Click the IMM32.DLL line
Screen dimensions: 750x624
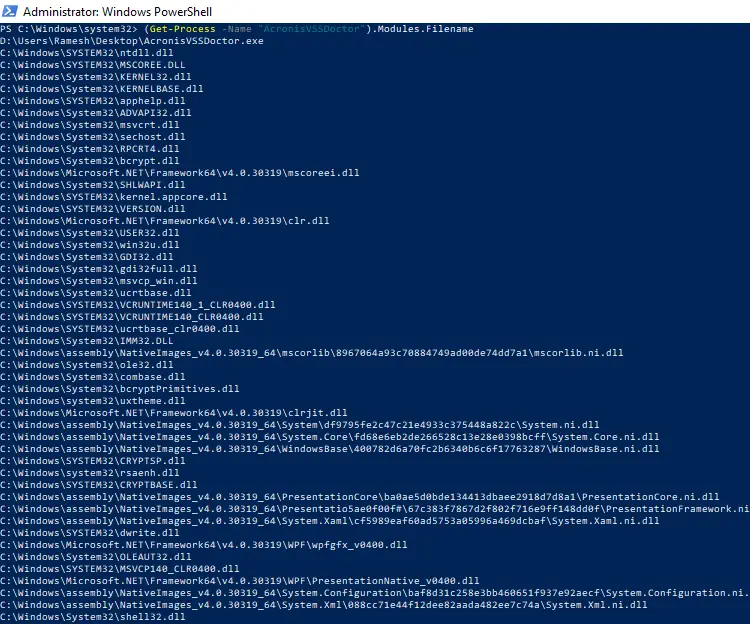pos(87,341)
